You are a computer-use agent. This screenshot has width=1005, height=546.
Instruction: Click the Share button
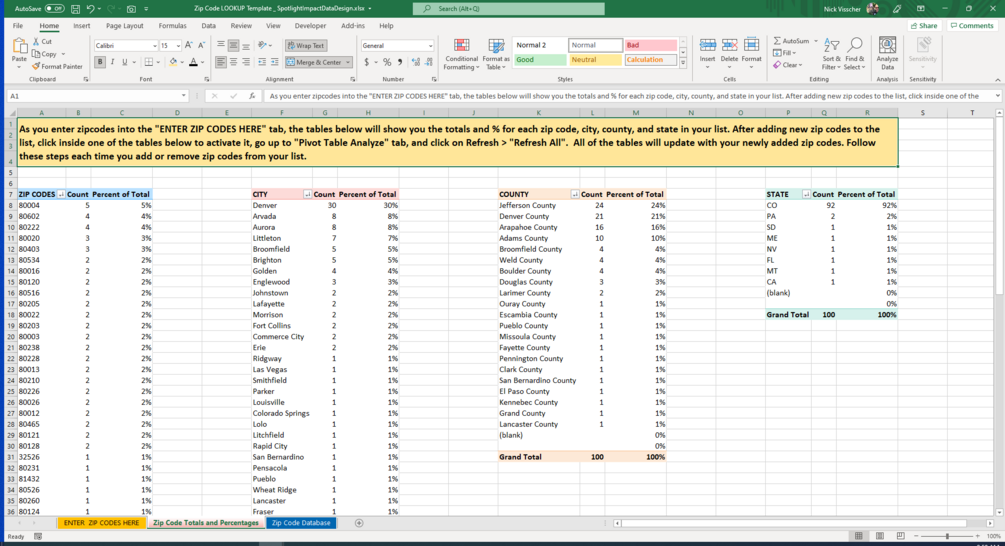click(x=924, y=26)
